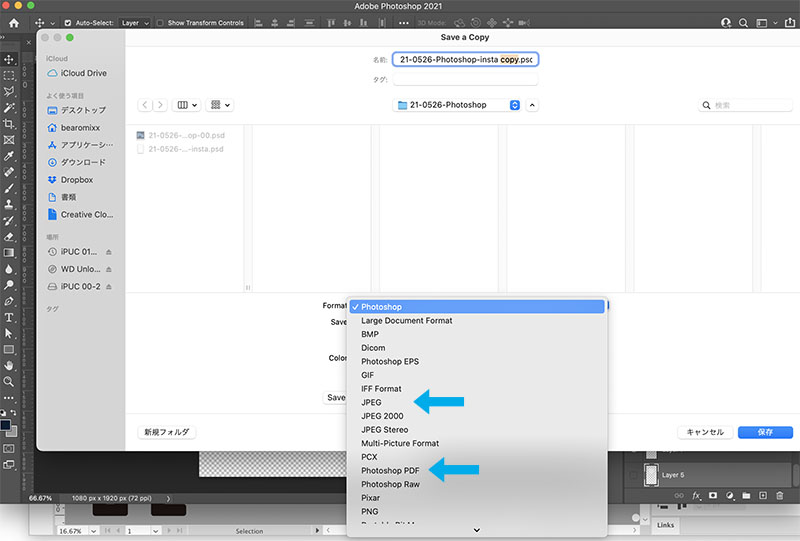Select the Rectangular Marquee tool

(x=9, y=76)
